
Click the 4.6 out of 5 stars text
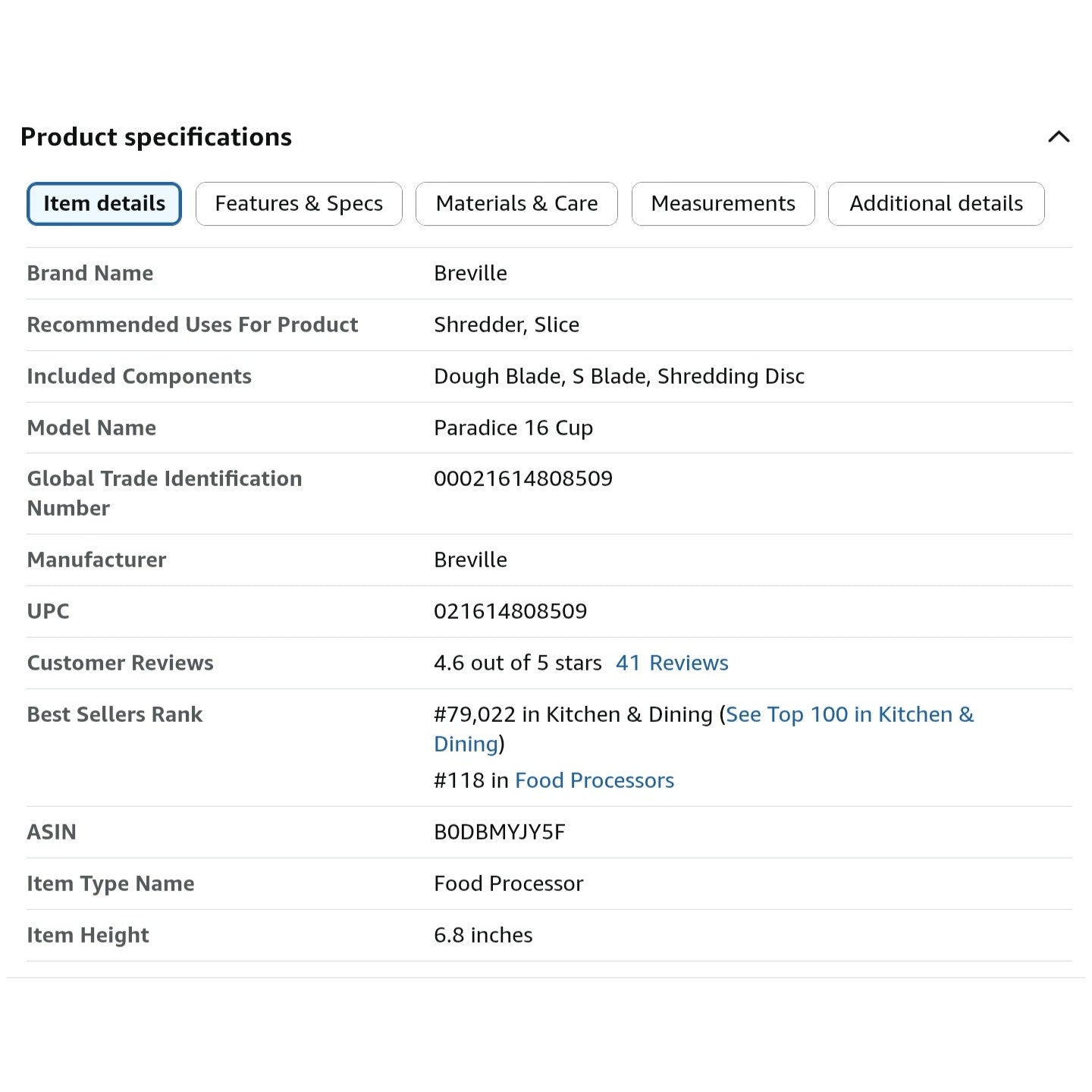517,663
